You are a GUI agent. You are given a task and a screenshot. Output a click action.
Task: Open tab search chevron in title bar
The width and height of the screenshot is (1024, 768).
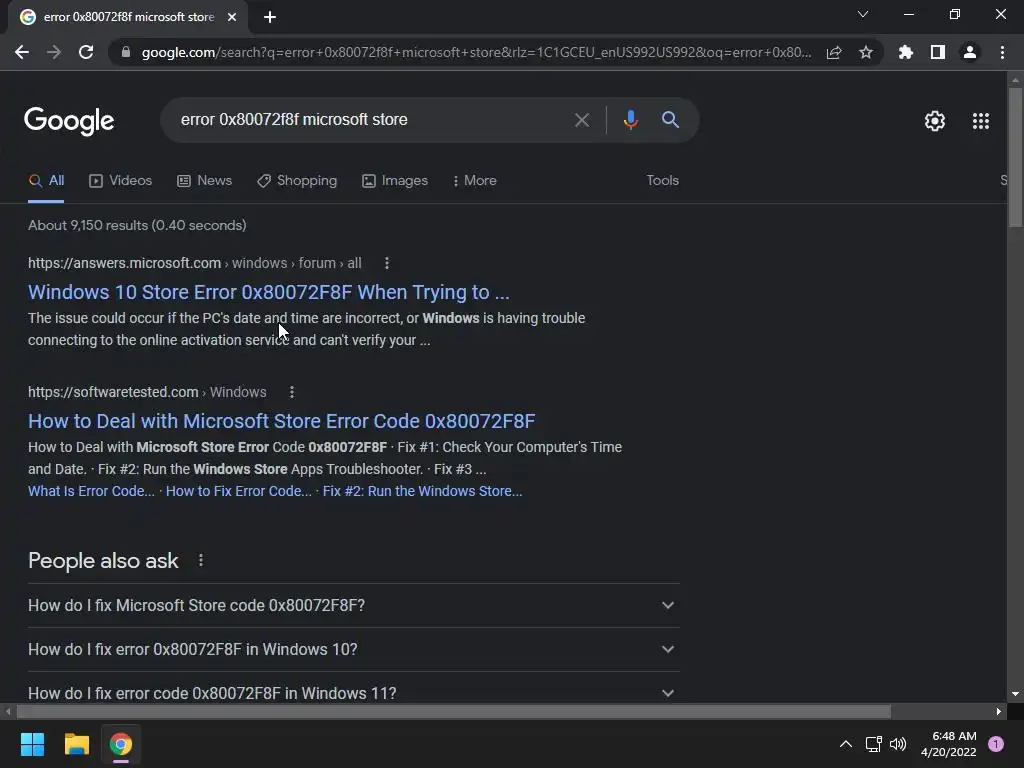tap(863, 14)
